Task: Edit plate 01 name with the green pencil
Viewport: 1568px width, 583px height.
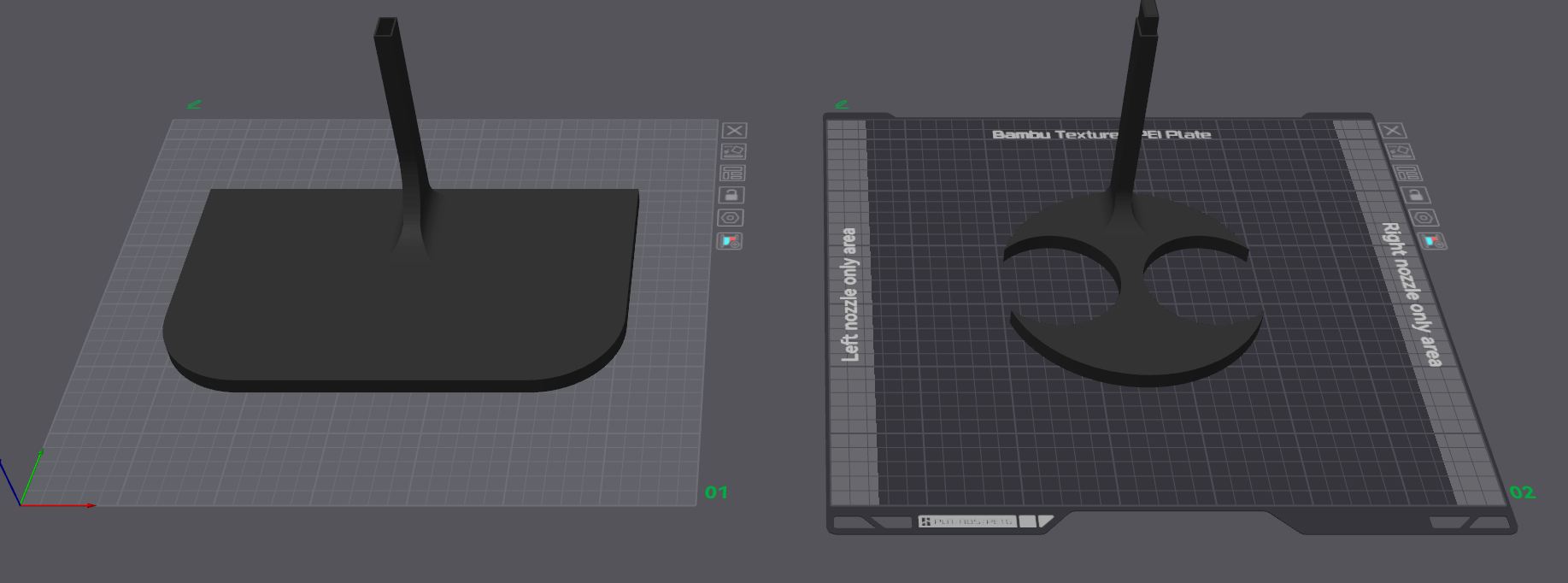Action: (x=194, y=104)
